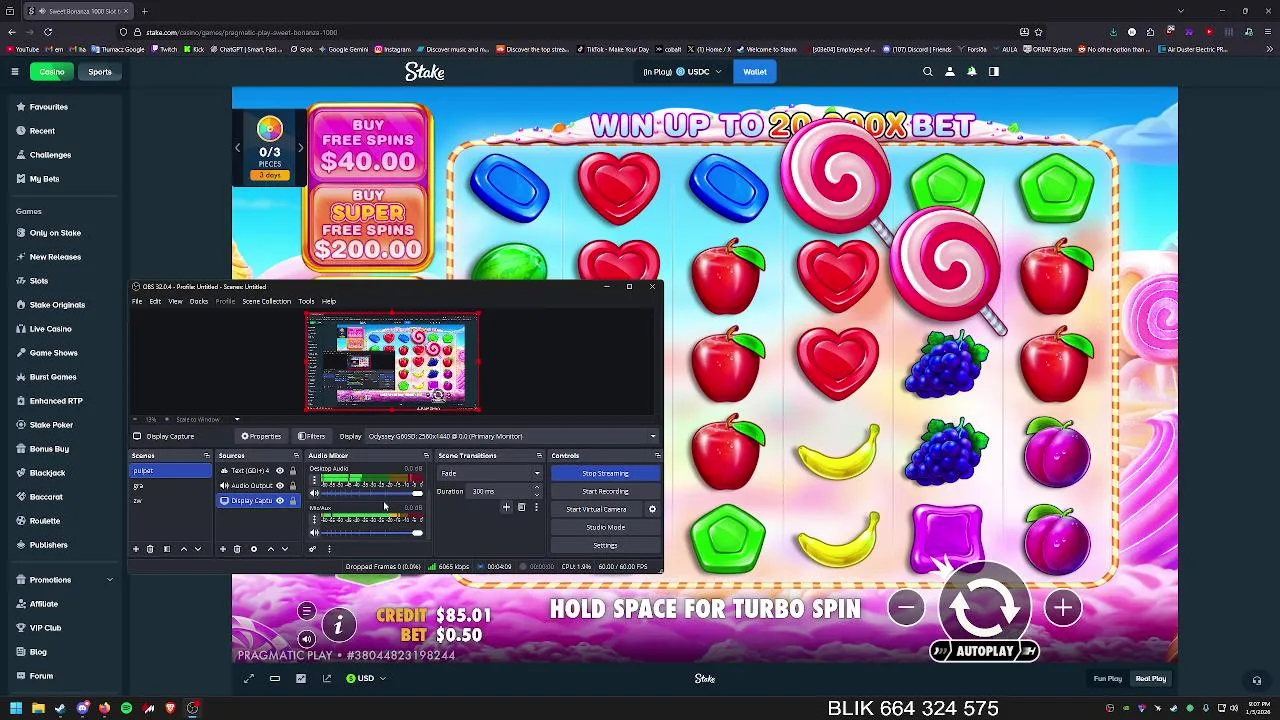1280x720 pixels.
Task: Adjust Mic/Aux volume slider
Action: pyautogui.click(x=371, y=533)
